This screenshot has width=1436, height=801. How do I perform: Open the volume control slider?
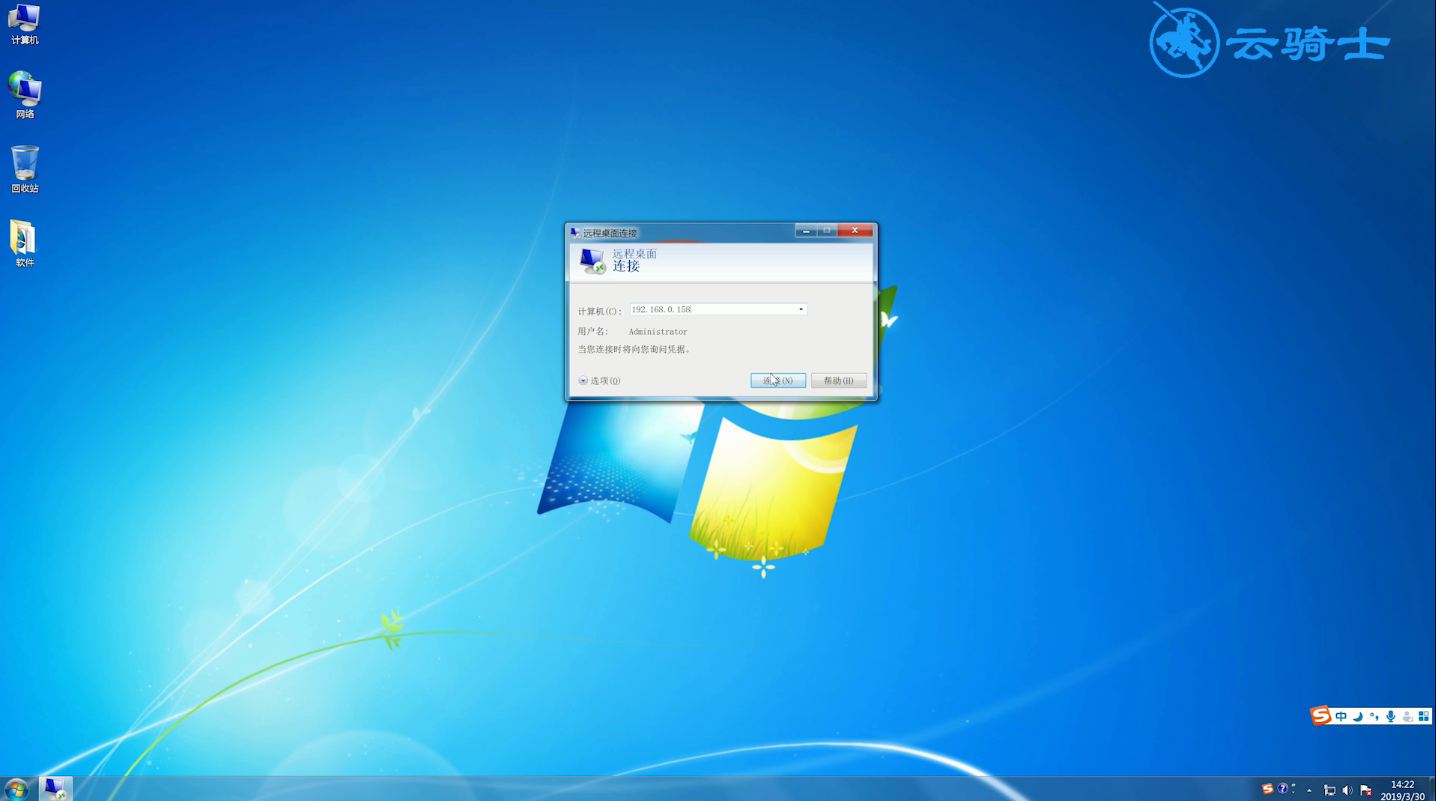point(1345,790)
